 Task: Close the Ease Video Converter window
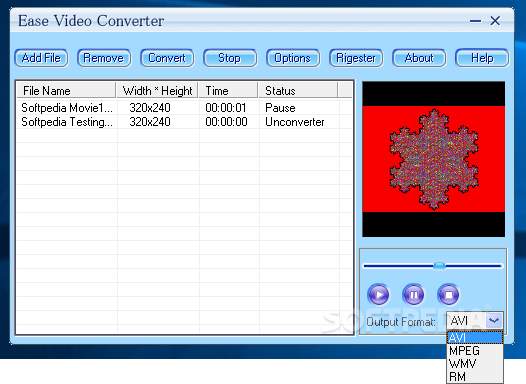point(495,21)
